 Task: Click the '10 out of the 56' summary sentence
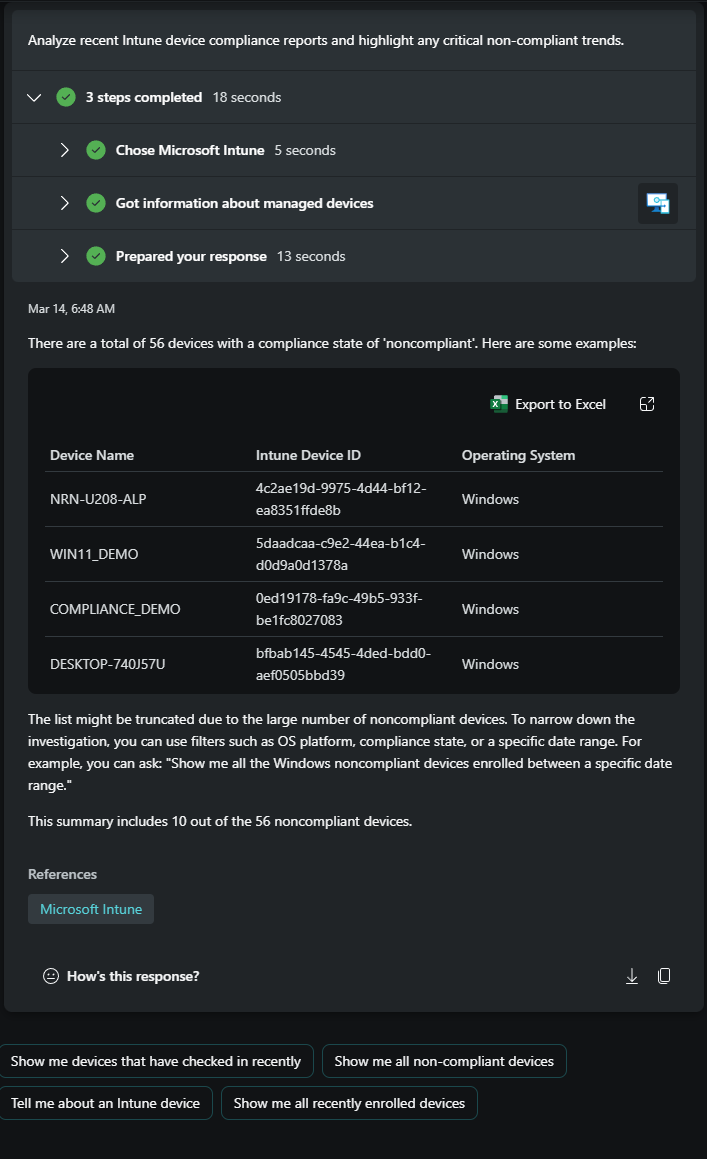(220, 821)
